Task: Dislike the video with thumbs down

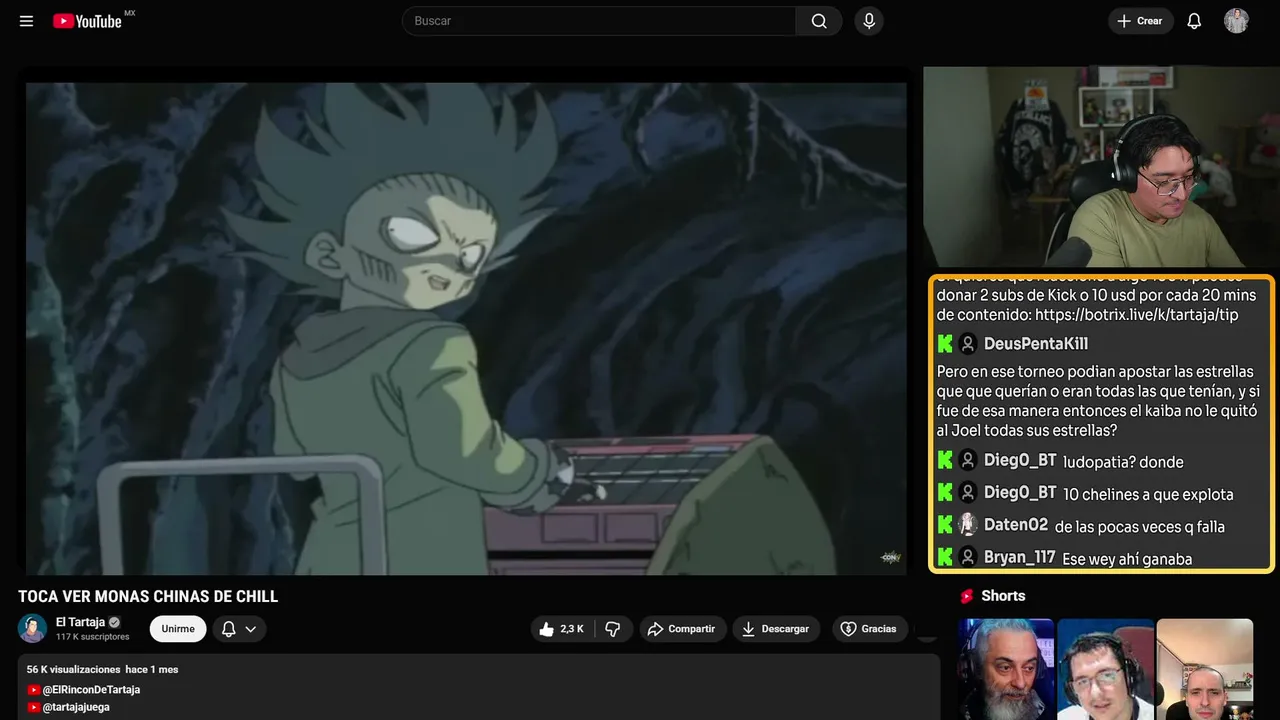Action: pos(613,629)
